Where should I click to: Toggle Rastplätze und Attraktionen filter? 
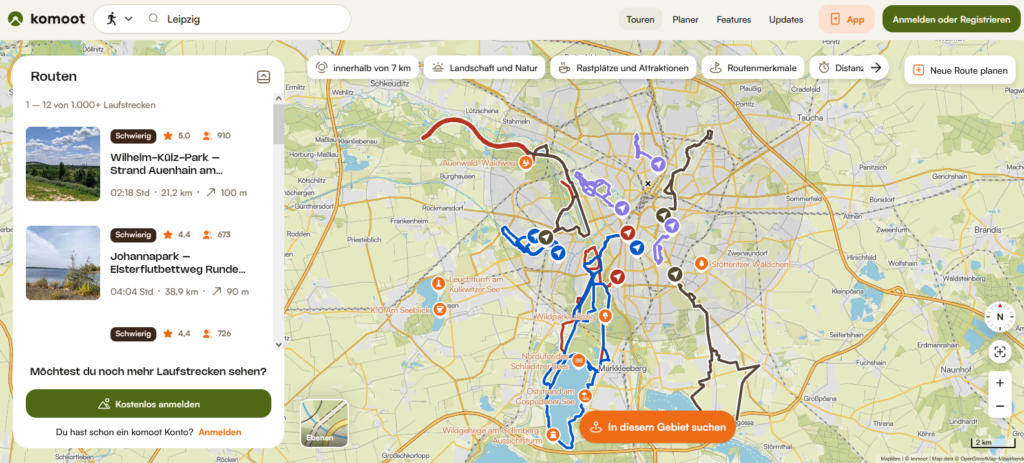click(x=623, y=68)
